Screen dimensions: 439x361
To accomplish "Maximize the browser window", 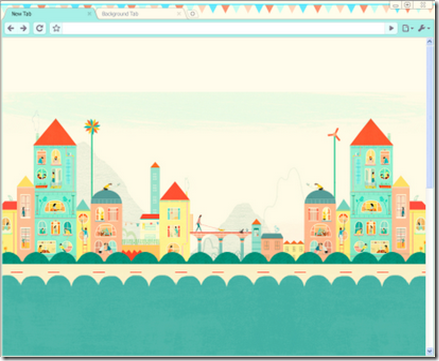I will click(x=407, y=5).
